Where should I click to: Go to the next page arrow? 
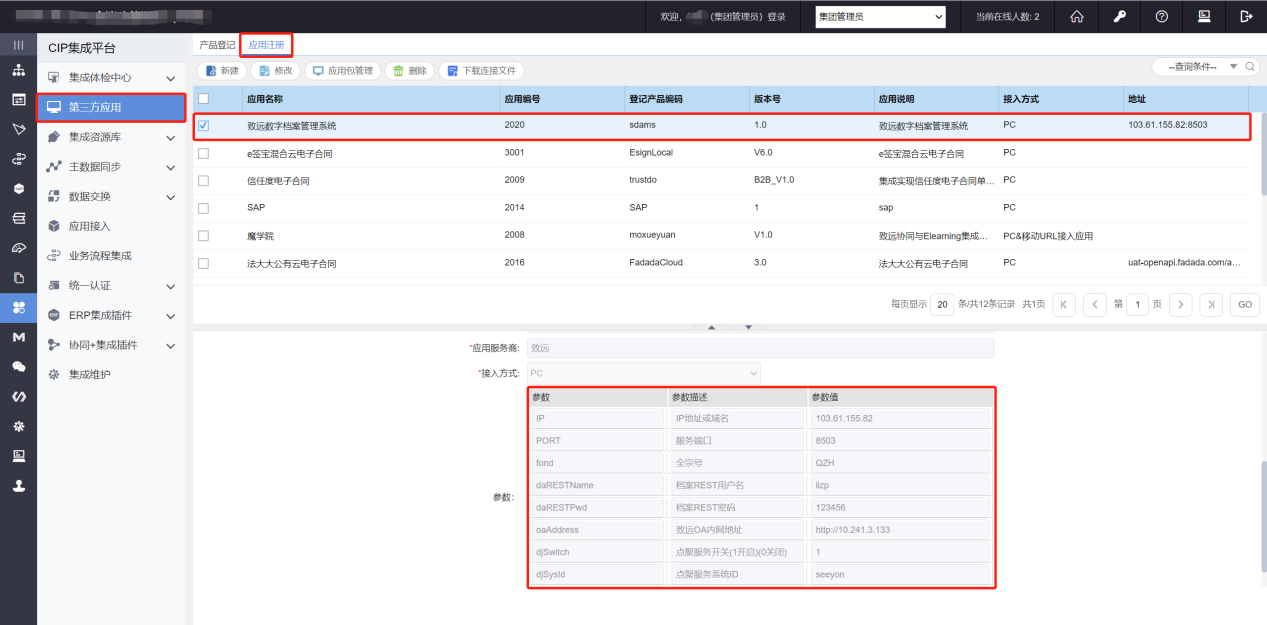1181,305
